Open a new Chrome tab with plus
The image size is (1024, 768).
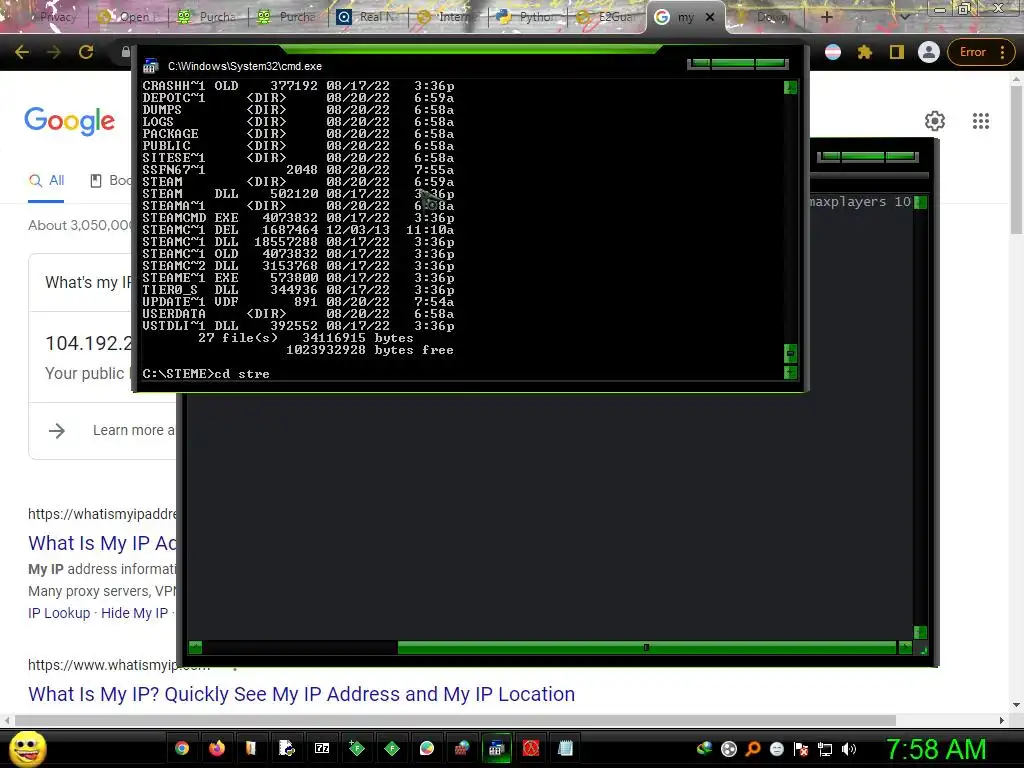[826, 17]
